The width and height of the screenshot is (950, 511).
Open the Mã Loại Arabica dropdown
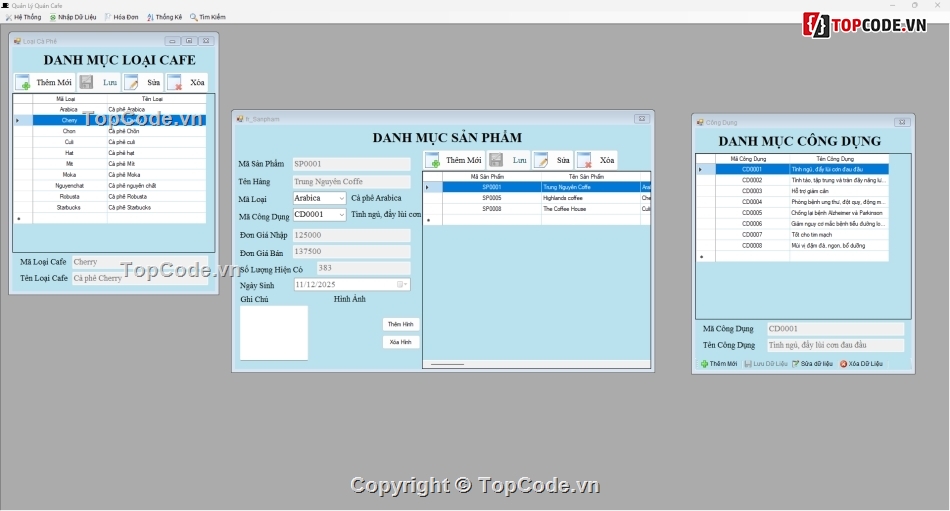pyautogui.click(x=341, y=198)
